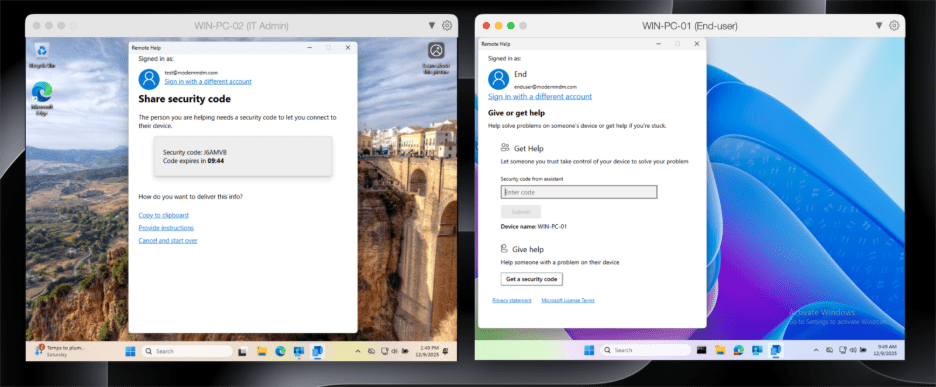936x387 pixels.
Task: Open settings gear of WIN-PC-01 VM window
Action: click(894, 25)
